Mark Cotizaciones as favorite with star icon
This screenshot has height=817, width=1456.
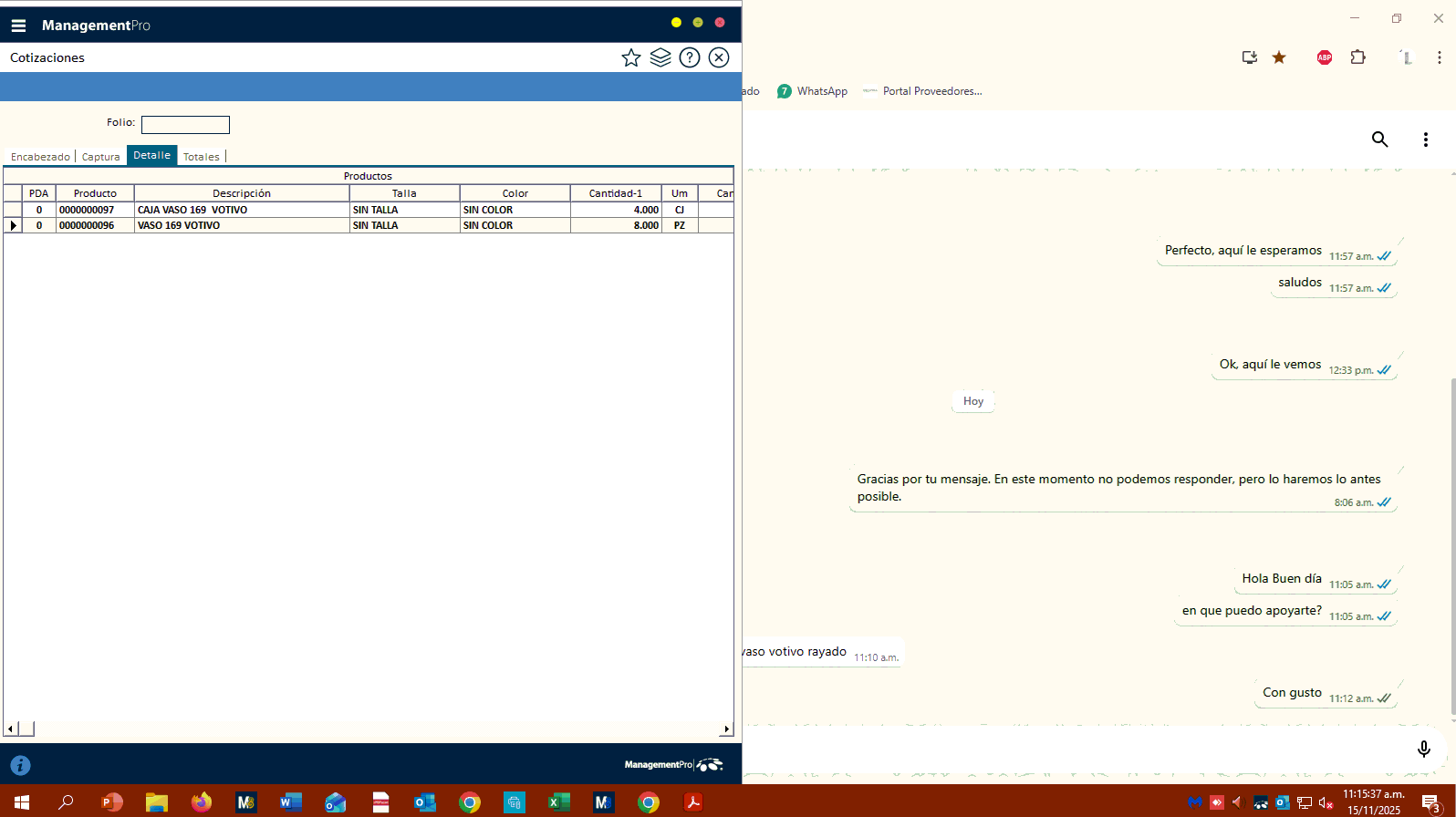(630, 58)
